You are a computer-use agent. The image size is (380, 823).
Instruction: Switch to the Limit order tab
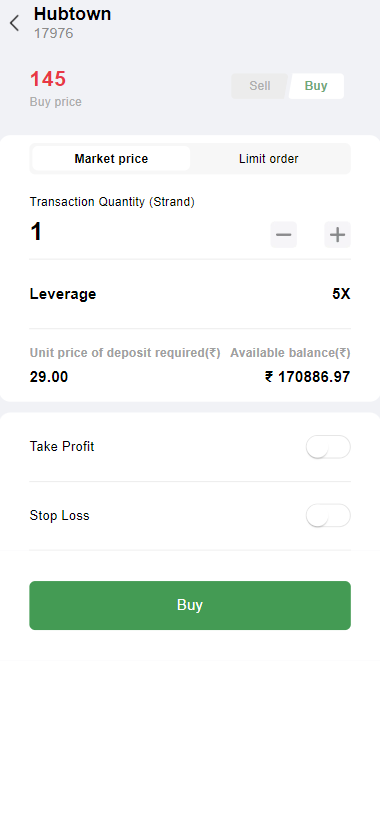(x=269, y=159)
